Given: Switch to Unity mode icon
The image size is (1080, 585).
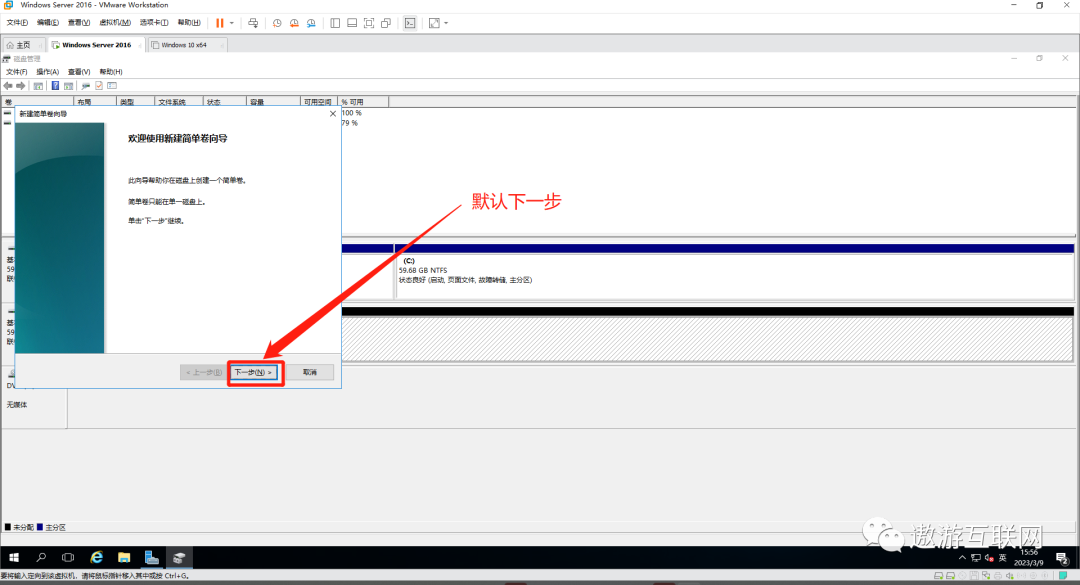Looking at the screenshot, I should pos(386,23).
